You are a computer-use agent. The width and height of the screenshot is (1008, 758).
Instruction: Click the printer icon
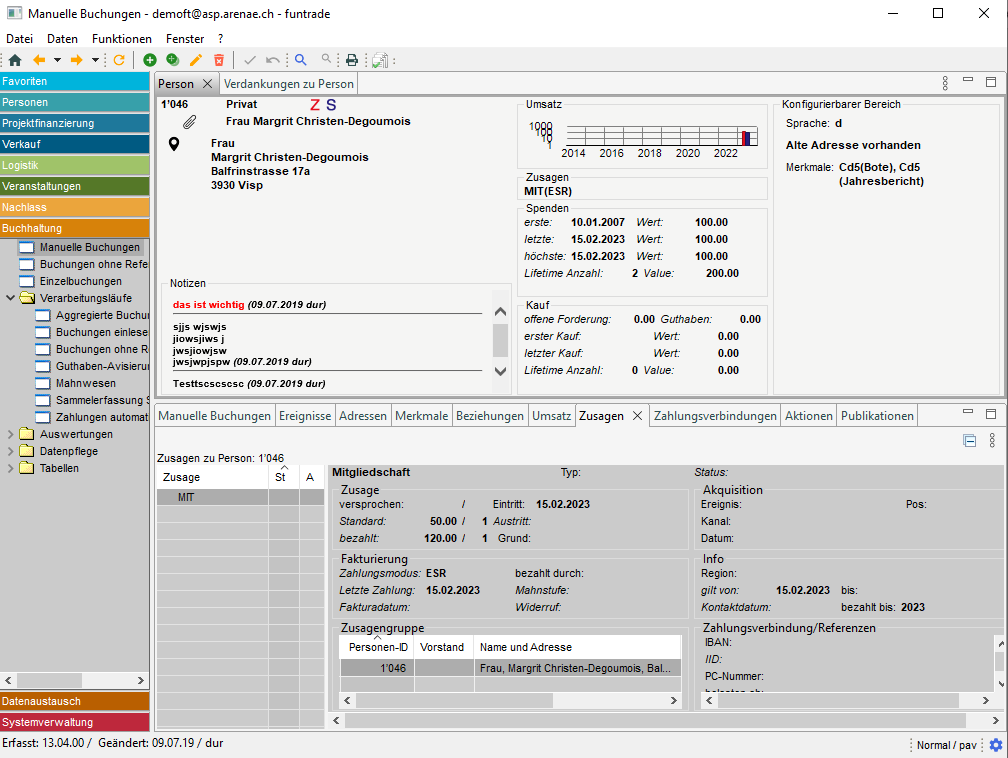point(352,60)
